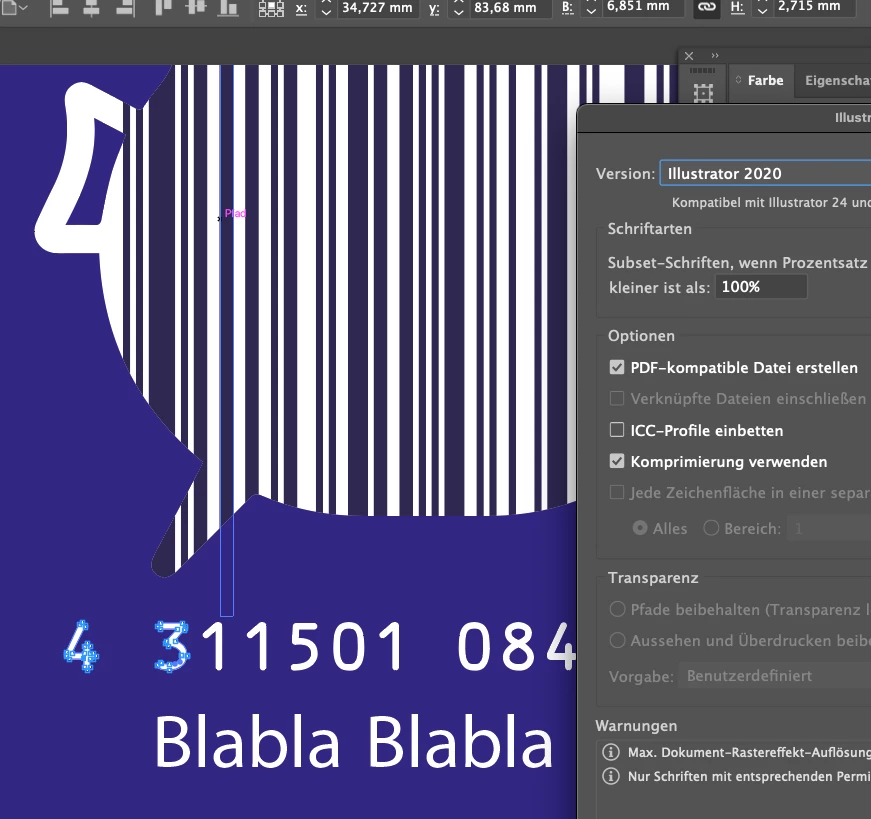Viewport: 871px width, 819px height.
Task: Click the Warnungen section label
Action: pos(636,726)
